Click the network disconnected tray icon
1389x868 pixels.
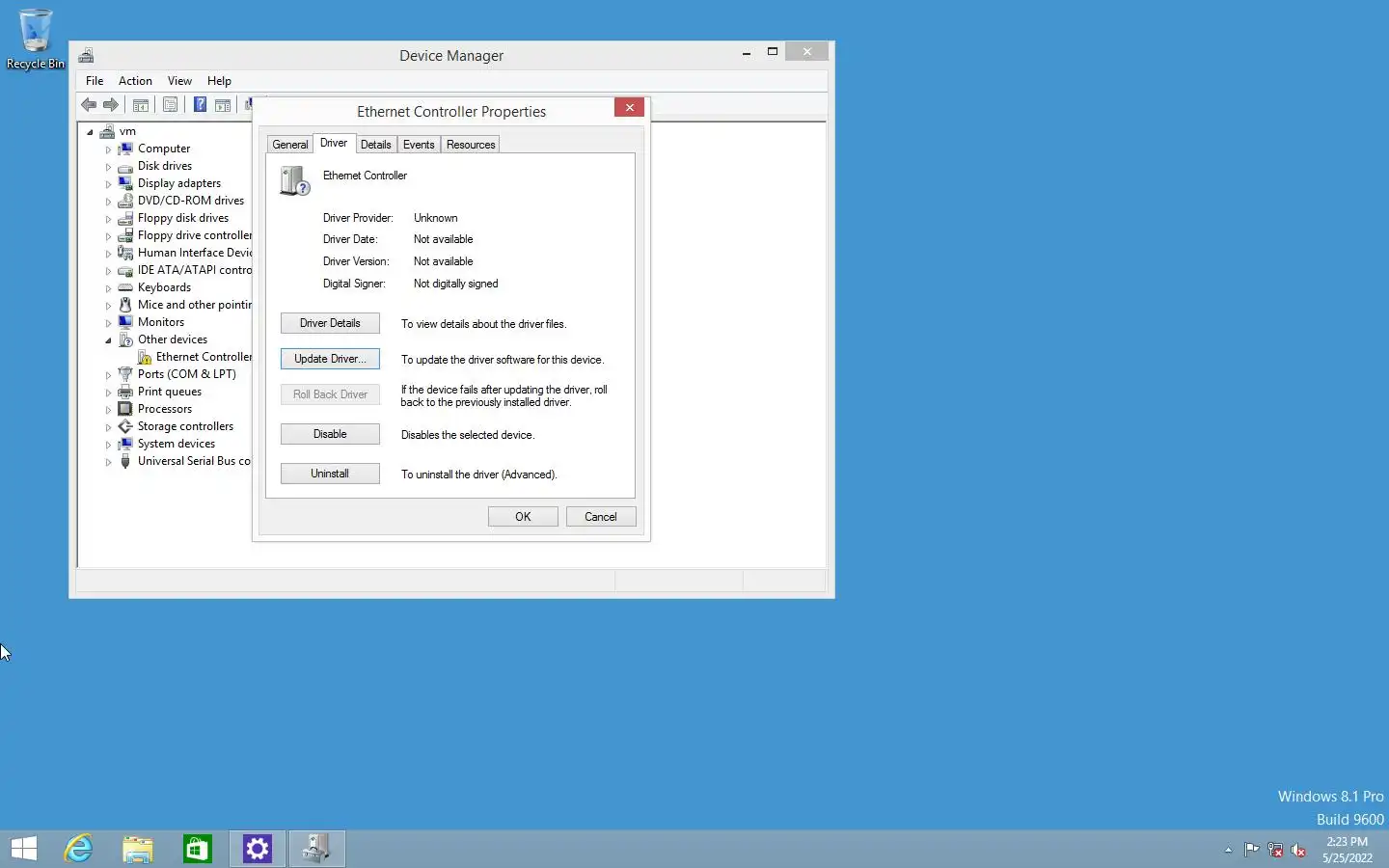[1275, 850]
